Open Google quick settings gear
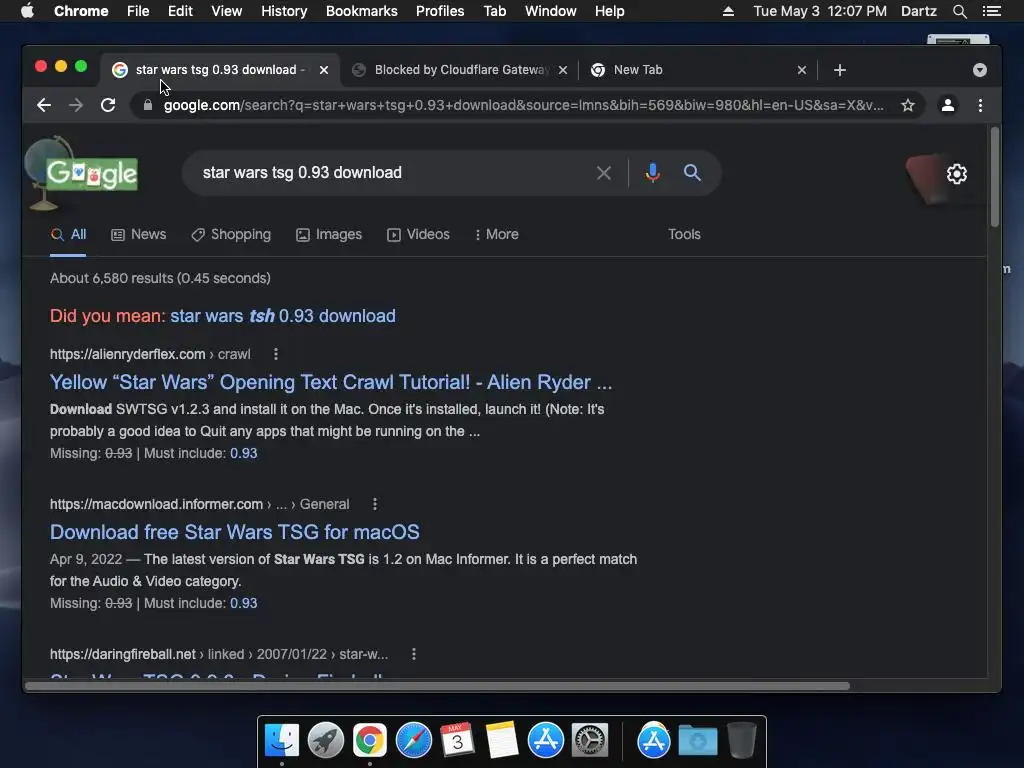Viewport: 1024px width, 768px height. point(957,174)
